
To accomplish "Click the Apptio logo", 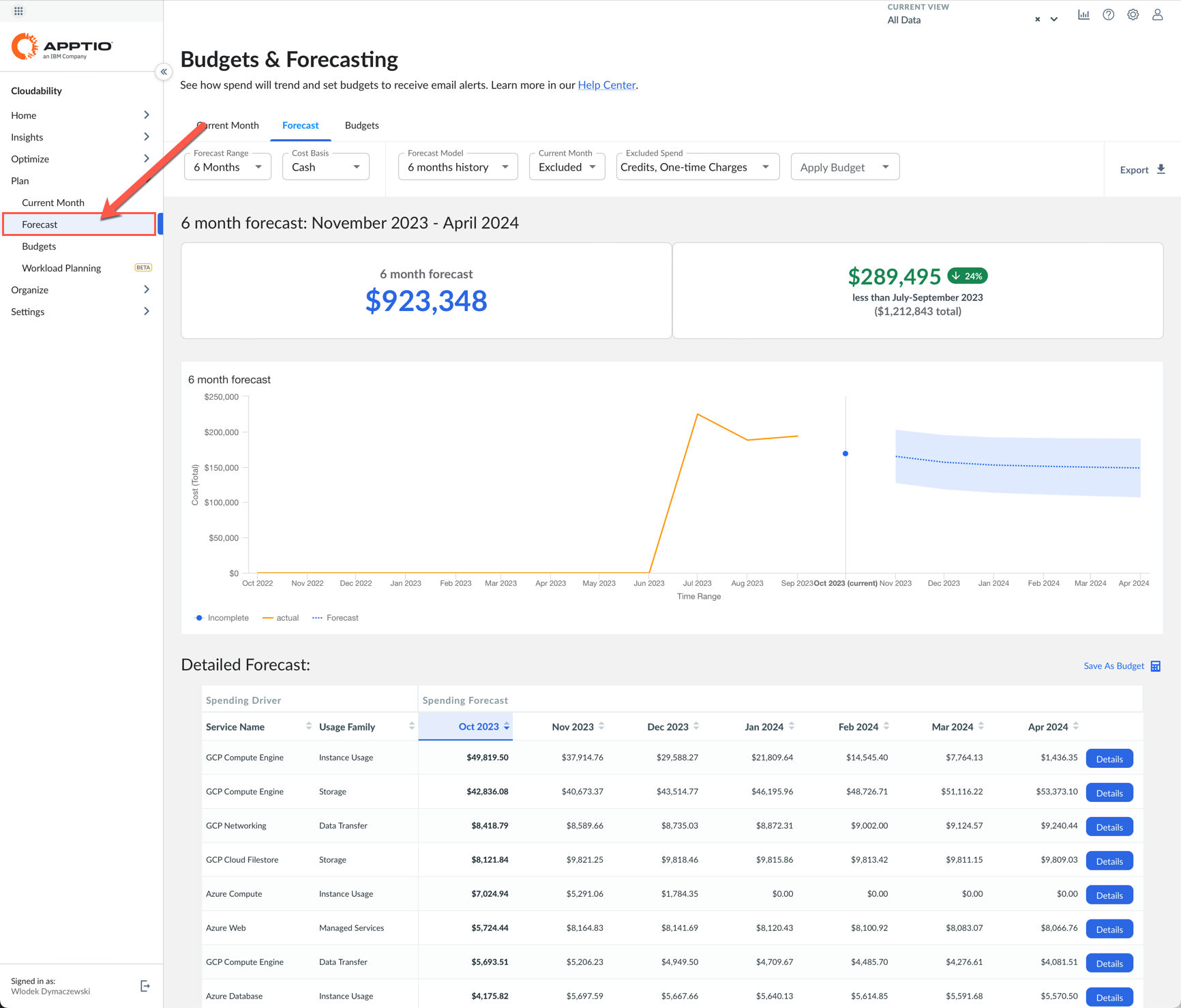I will coord(62,46).
